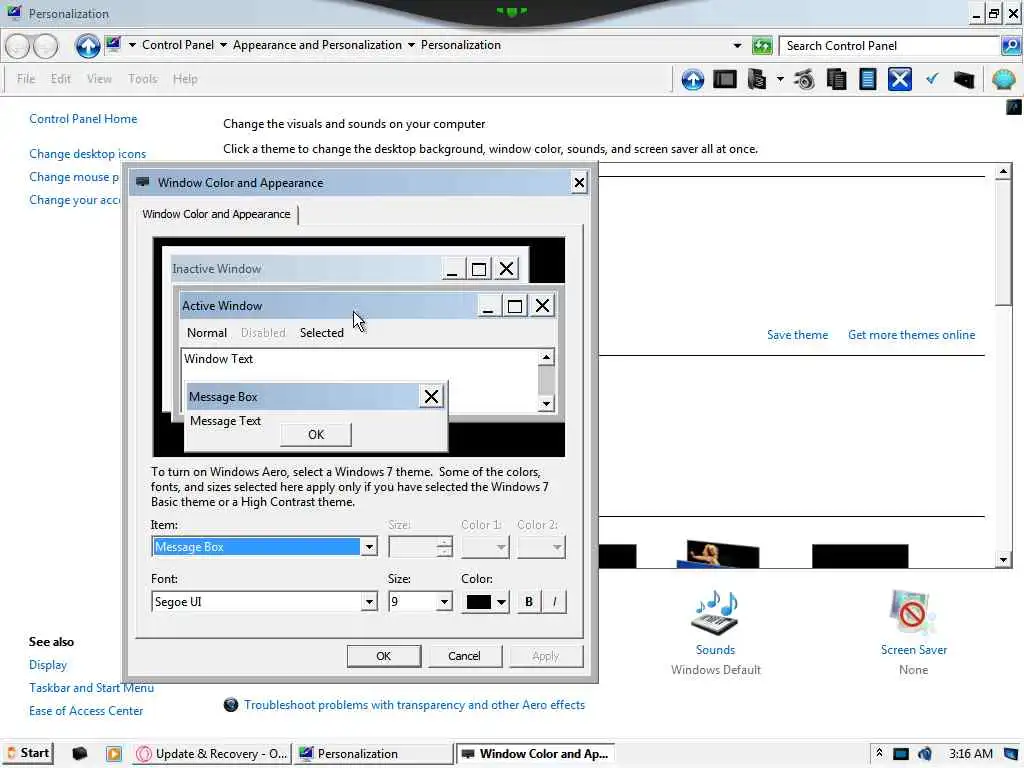This screenshot has height=768, width=1024.
Task: Open the Tools menu
Action: [x=143, y=79]
